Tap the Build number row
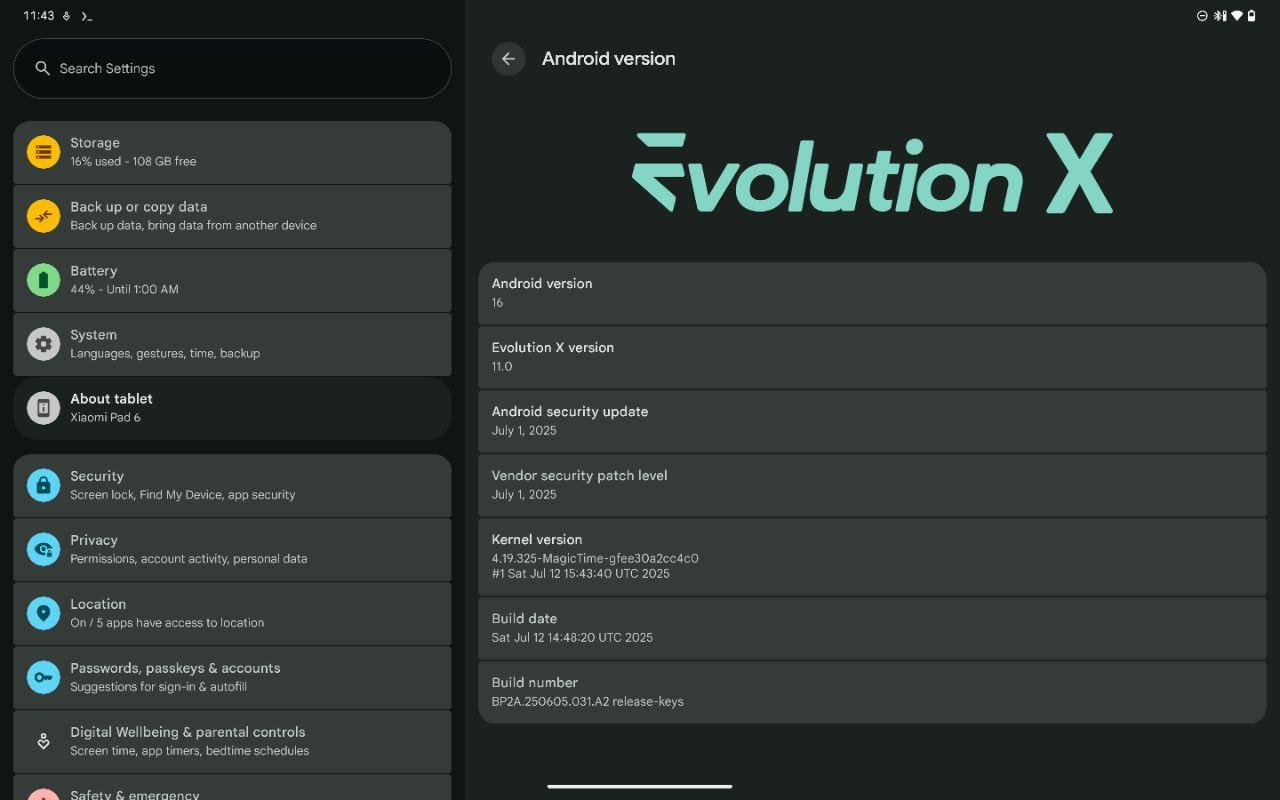Image resolution: width=1280 pixels, height=800 pixels. (872, 692)
